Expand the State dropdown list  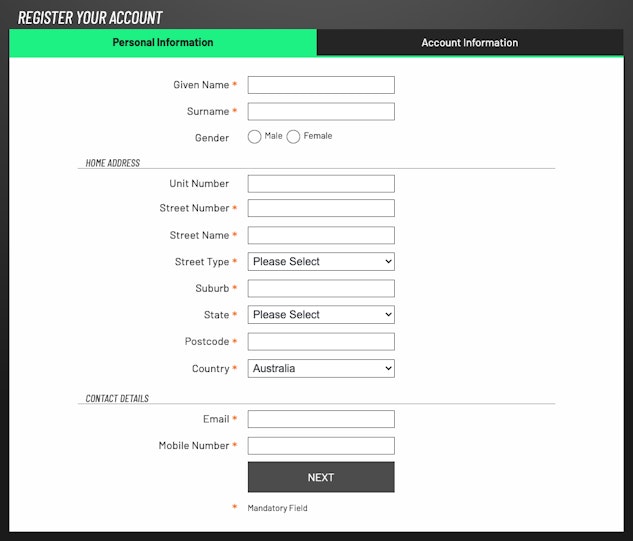point(321,315)
